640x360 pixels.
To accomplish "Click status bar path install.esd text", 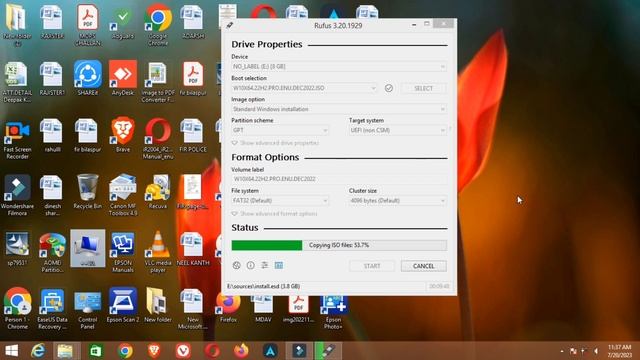I will coord(263,287).
